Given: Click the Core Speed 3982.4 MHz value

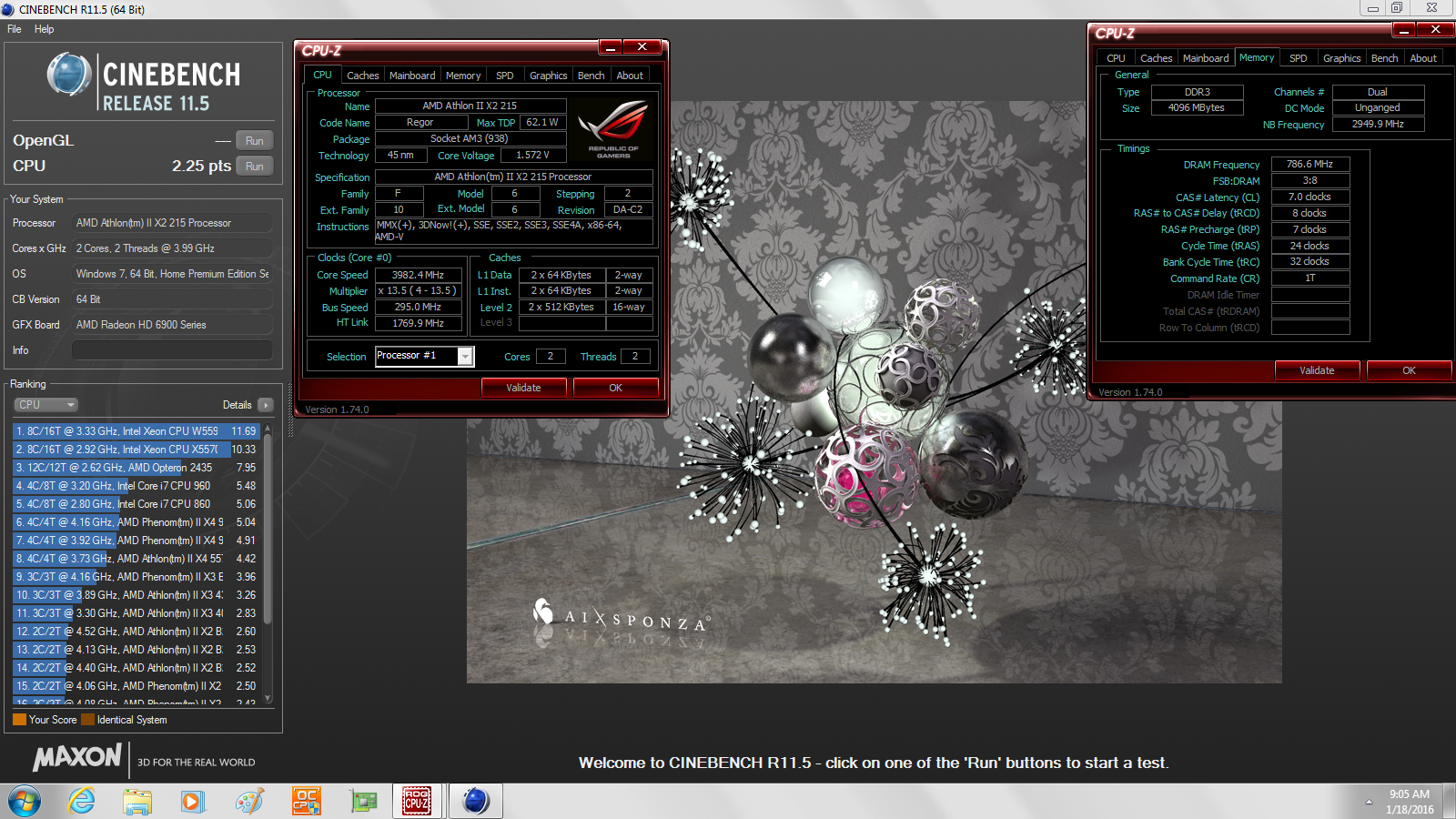Looking at the screenshot, I should [418, 275].
